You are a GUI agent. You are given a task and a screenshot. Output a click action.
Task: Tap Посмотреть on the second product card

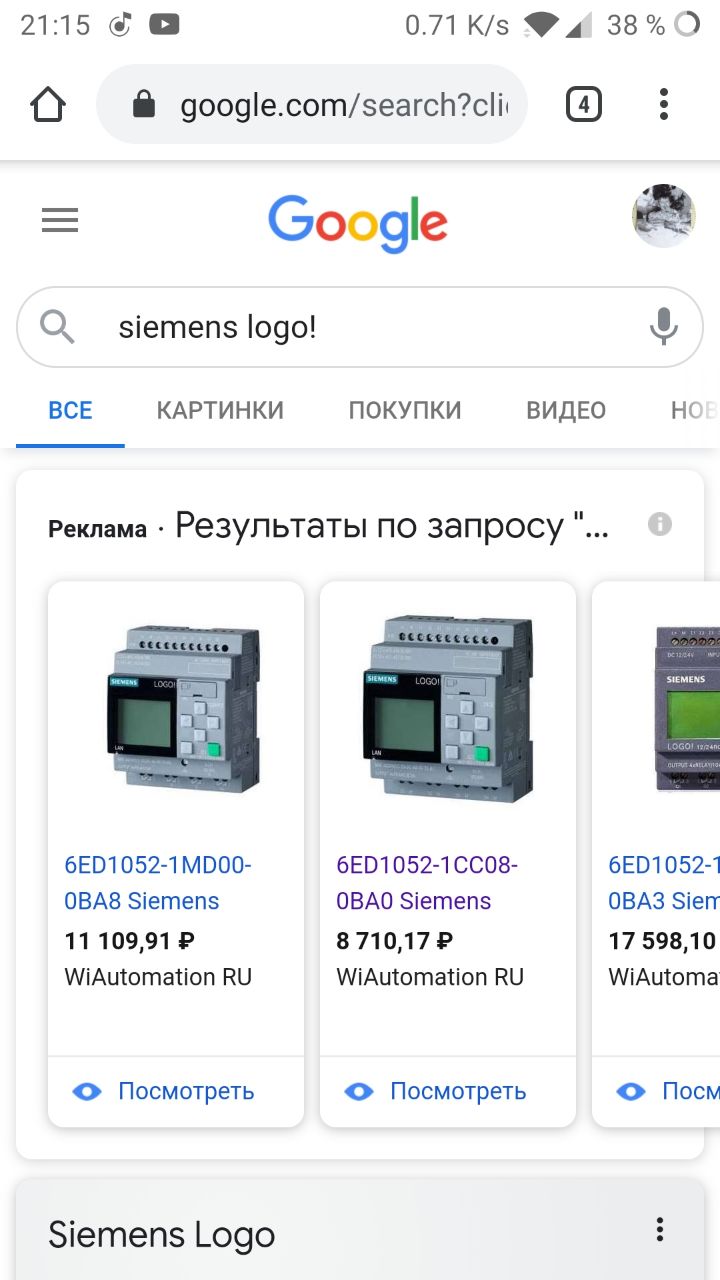[x=436, y=1091]
